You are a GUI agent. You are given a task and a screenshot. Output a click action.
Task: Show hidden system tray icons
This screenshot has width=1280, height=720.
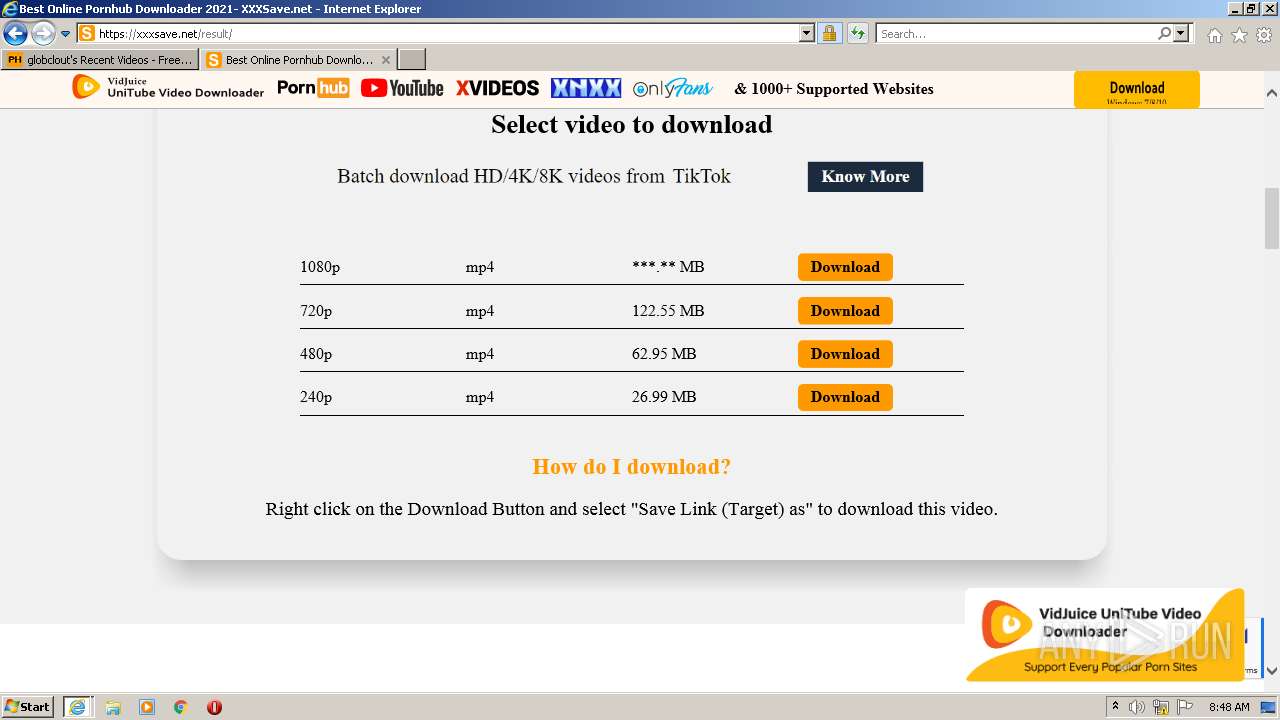(1116, 707)
